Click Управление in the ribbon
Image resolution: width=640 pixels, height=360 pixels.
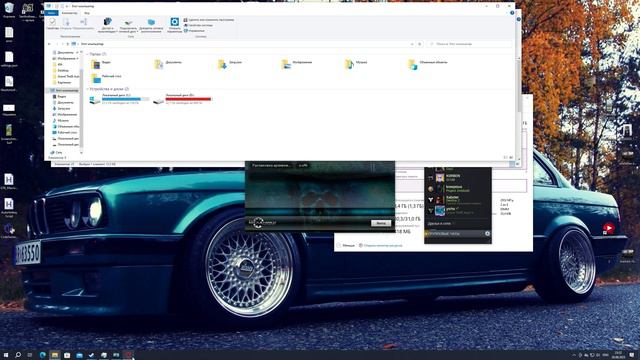(x=194, y=31)
